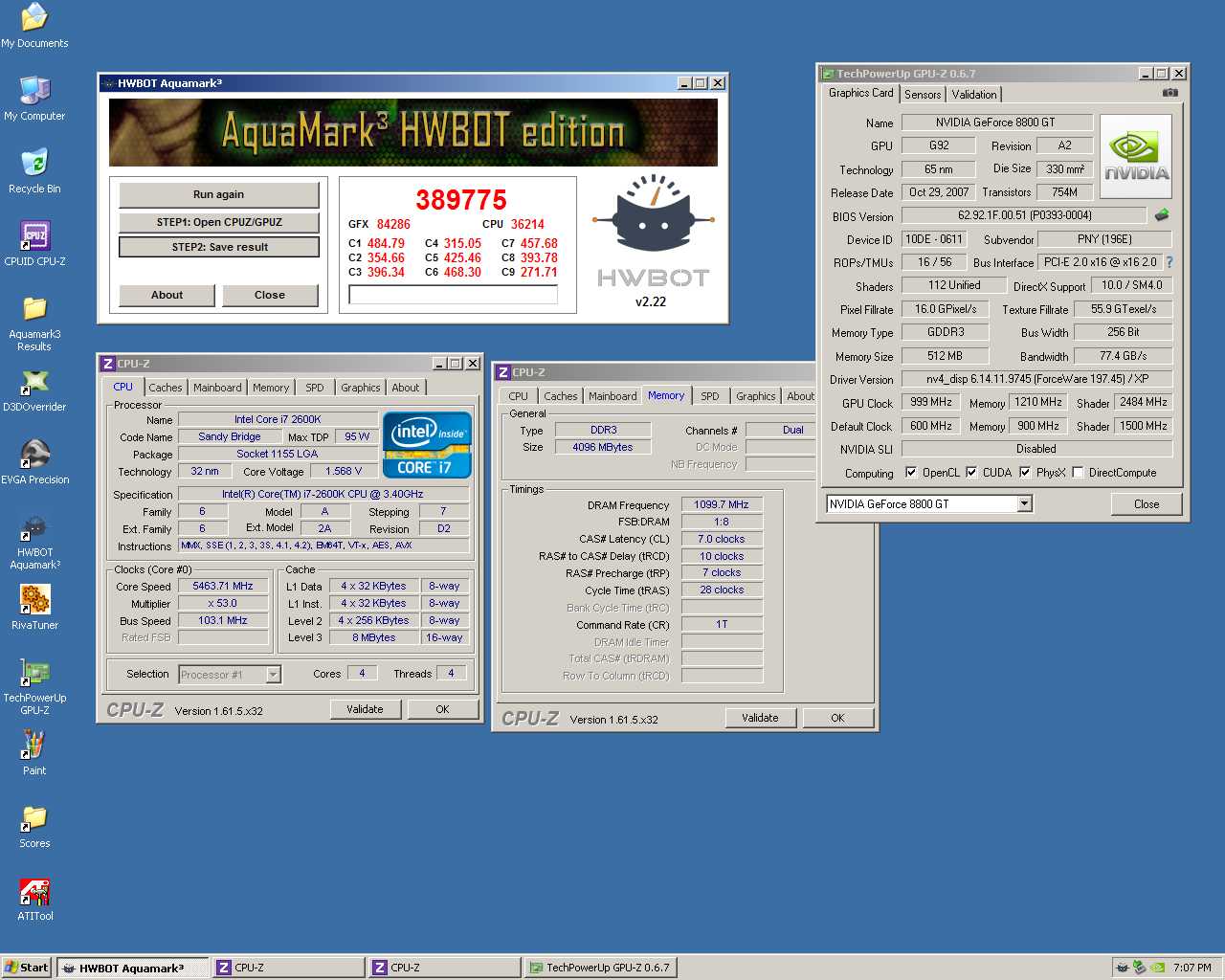Click About button in Aquamark
This screenshot has height=980, width=1225.
point(167,295)
